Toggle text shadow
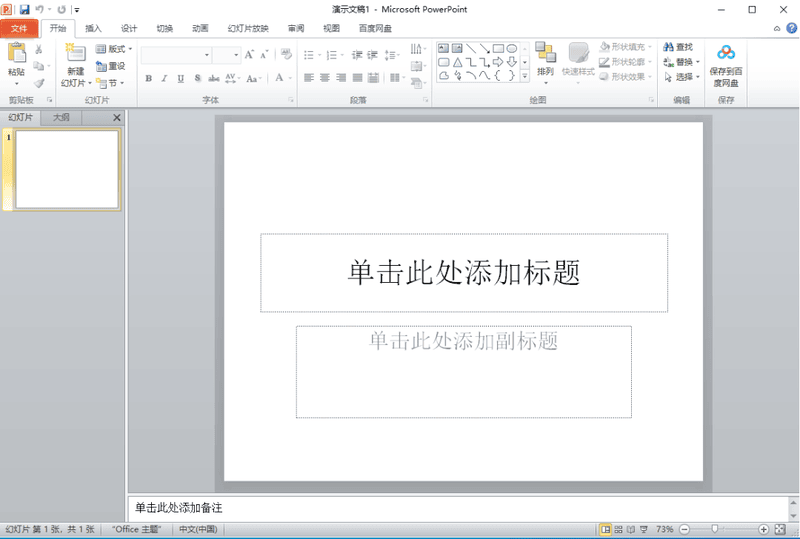 pos(197,78)
